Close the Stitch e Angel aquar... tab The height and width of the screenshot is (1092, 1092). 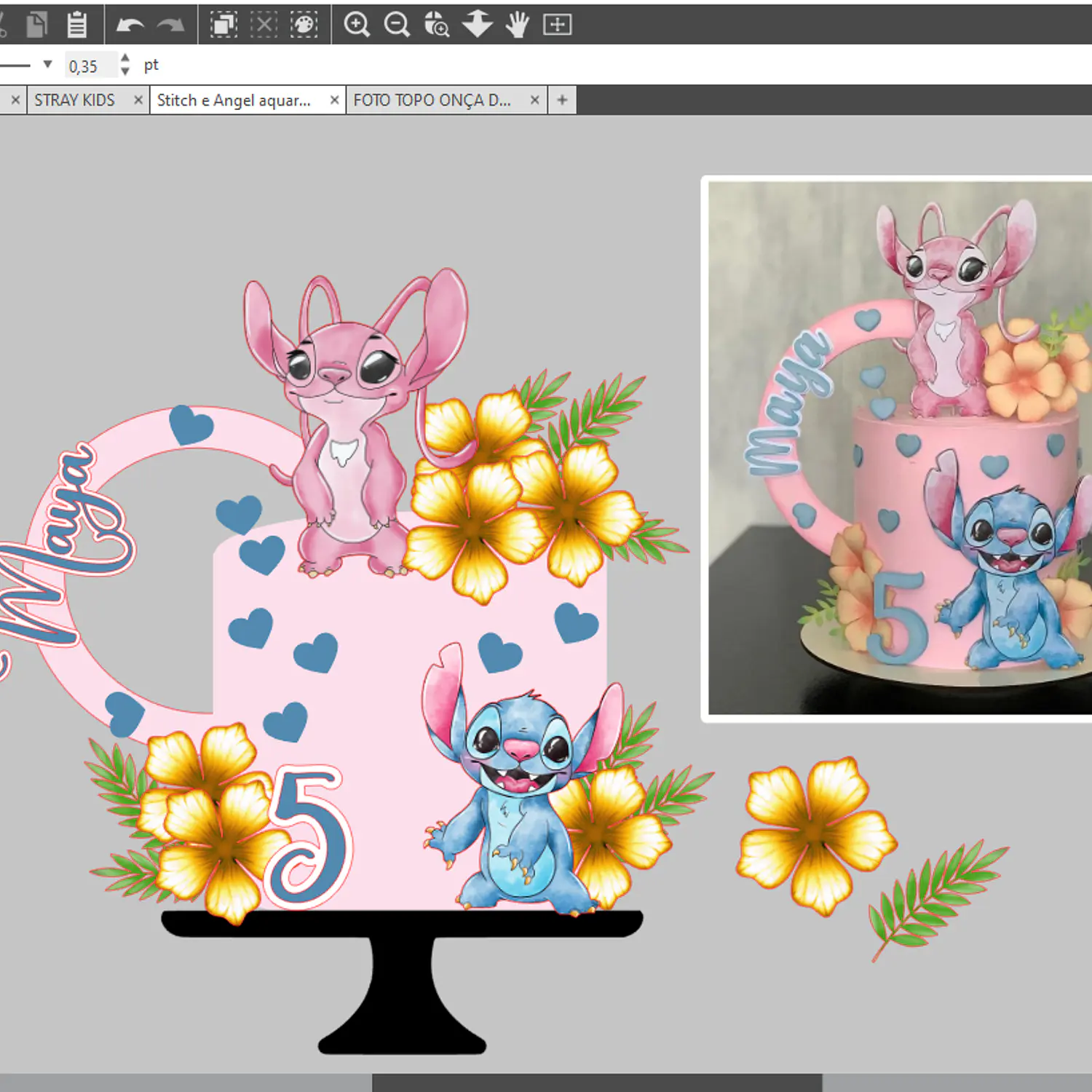pos(334,100)
